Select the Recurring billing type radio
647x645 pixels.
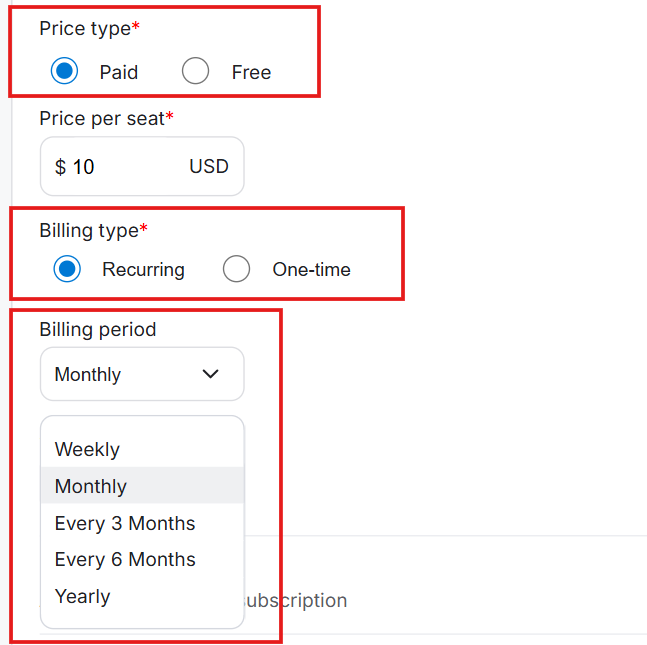[x=67, y=269]
